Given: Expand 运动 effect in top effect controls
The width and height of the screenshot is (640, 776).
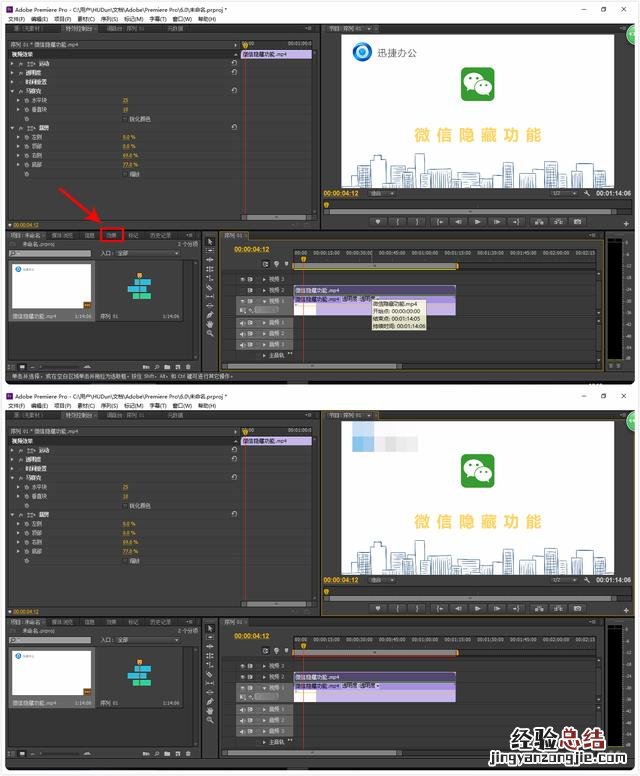Looking at the screenshot, I should (x=12, y=63).
